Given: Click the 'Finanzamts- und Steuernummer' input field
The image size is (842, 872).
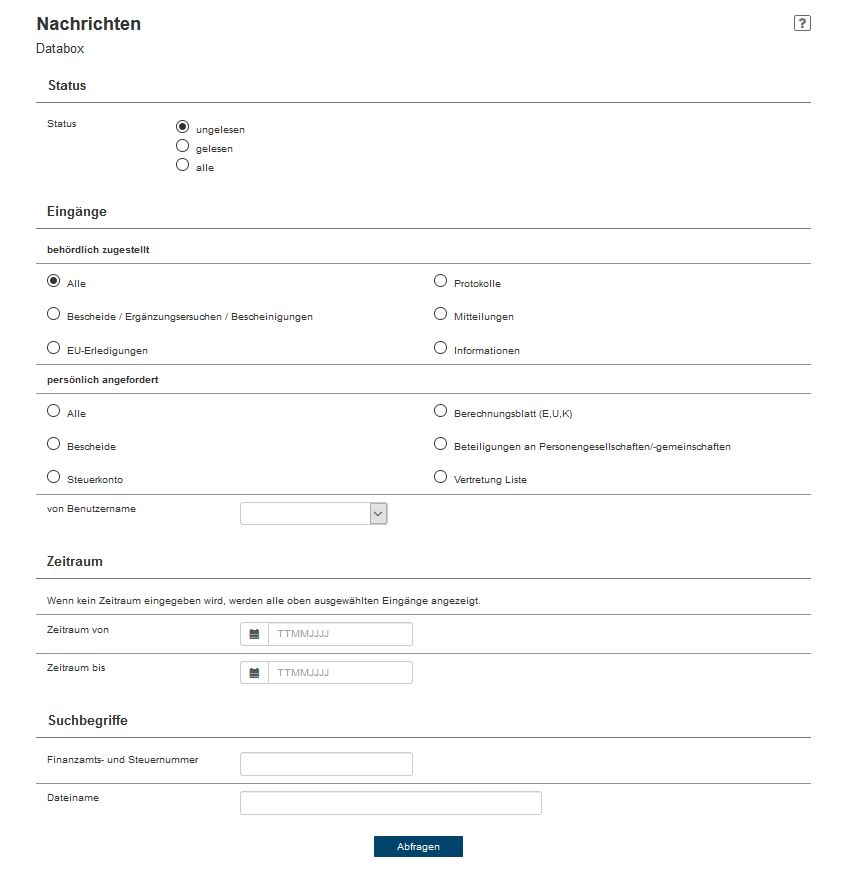Looking at the screenshot, I should pos(326,764).
